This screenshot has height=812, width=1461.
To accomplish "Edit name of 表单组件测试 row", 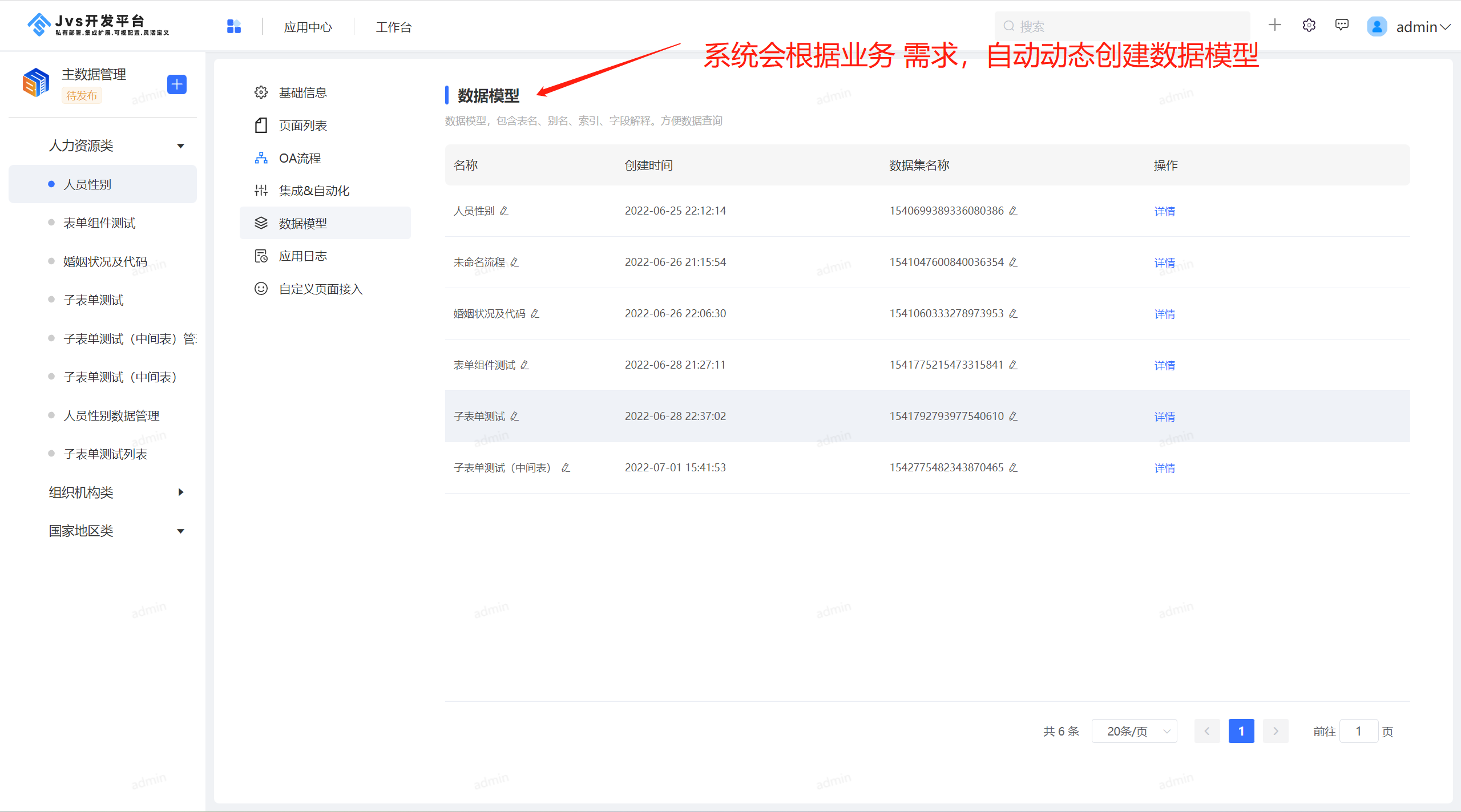I will 524,365.
